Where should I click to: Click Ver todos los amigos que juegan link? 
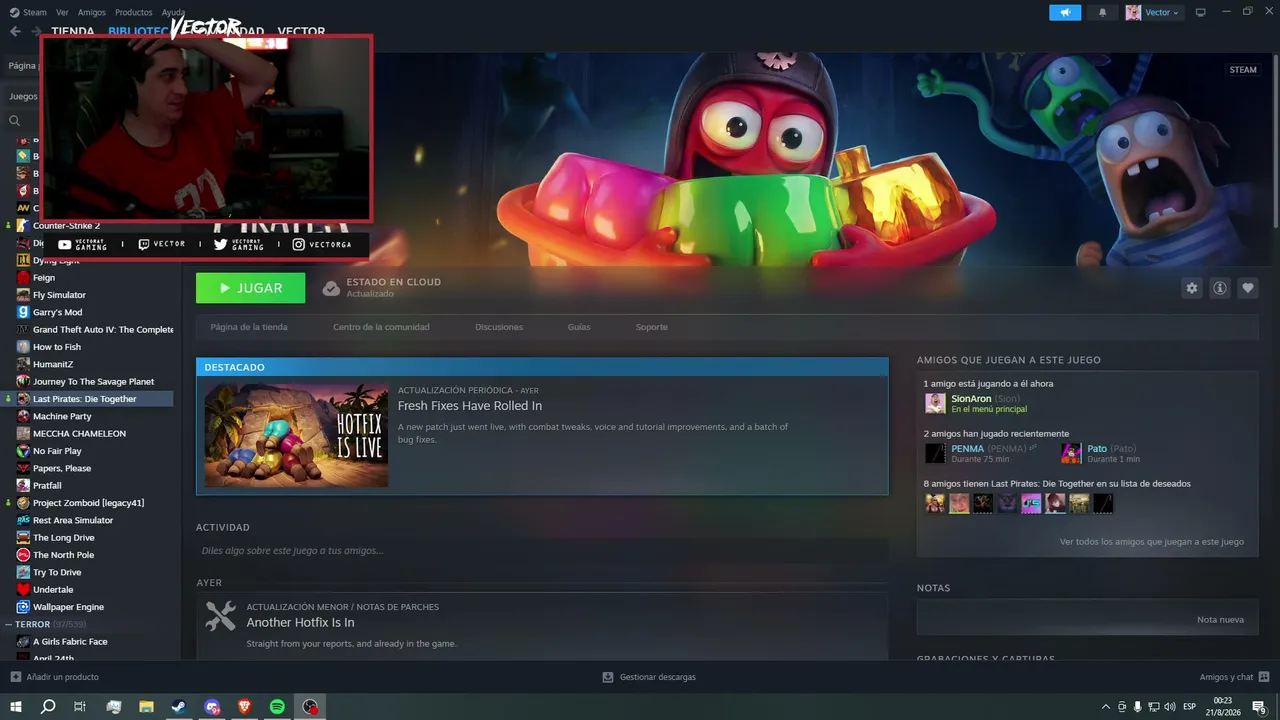(1152, 542)
